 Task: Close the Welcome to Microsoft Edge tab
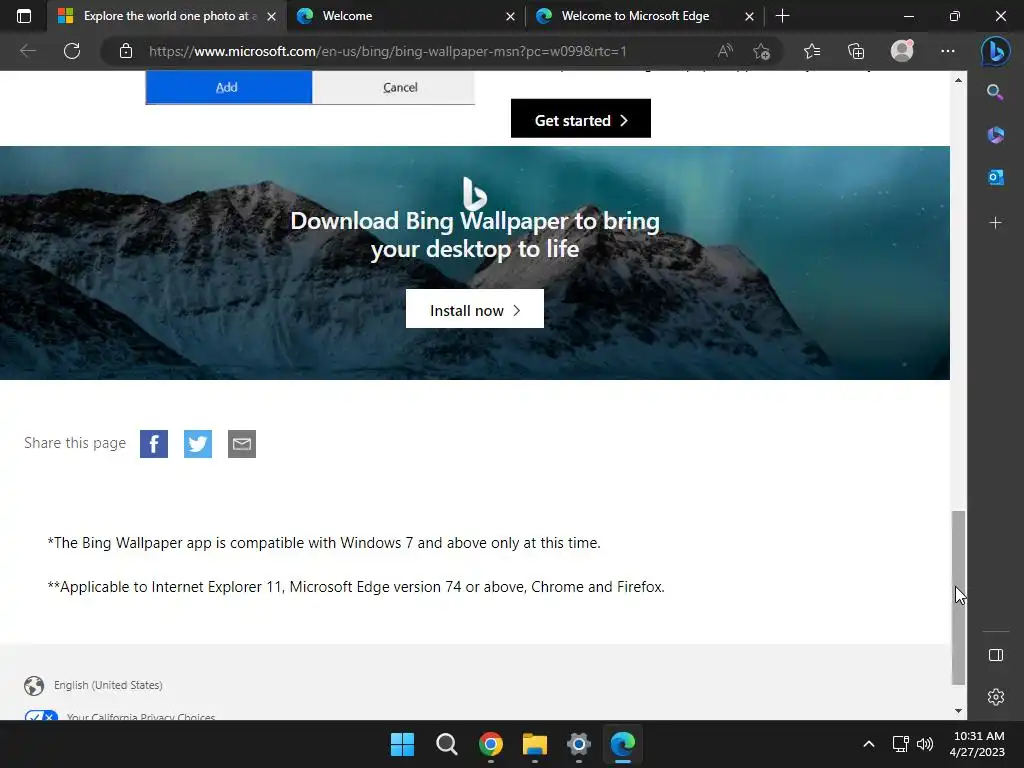(749, 16)
